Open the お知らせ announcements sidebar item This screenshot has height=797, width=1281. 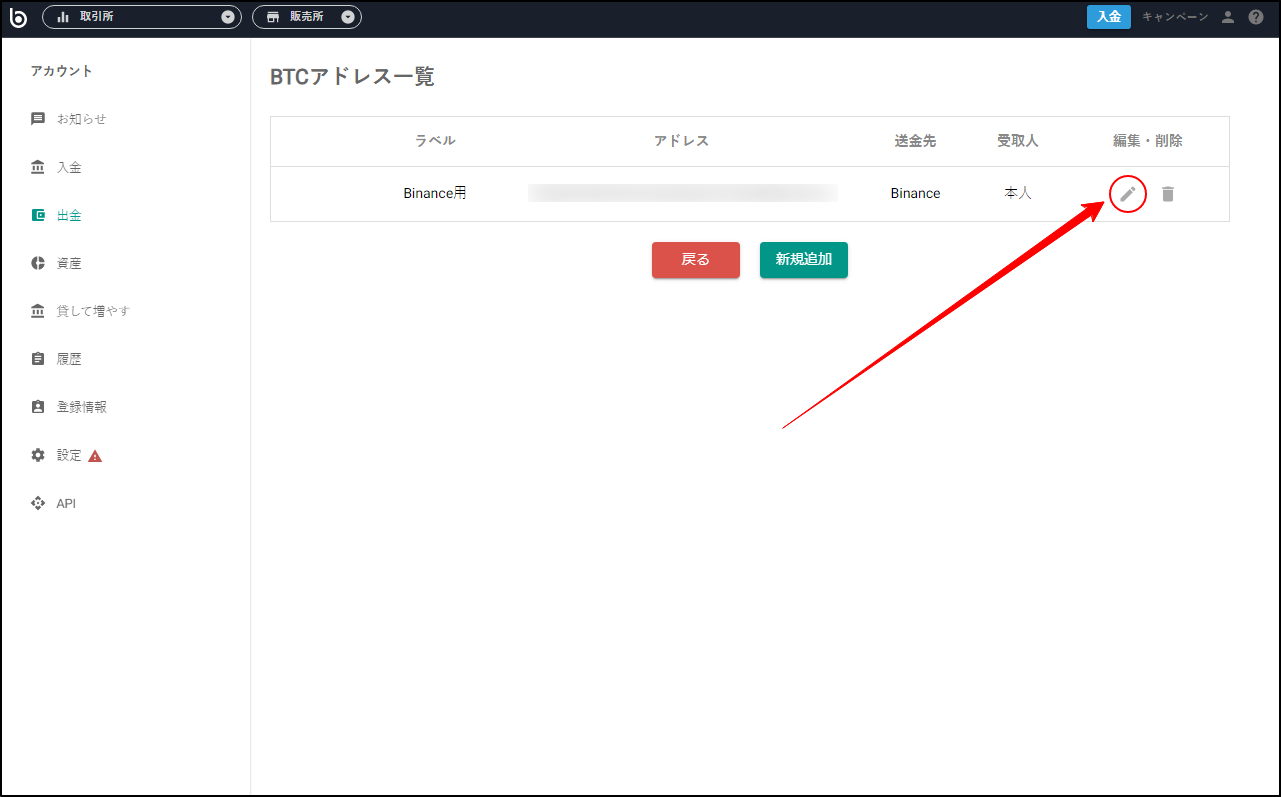click(x=38, y=118)
